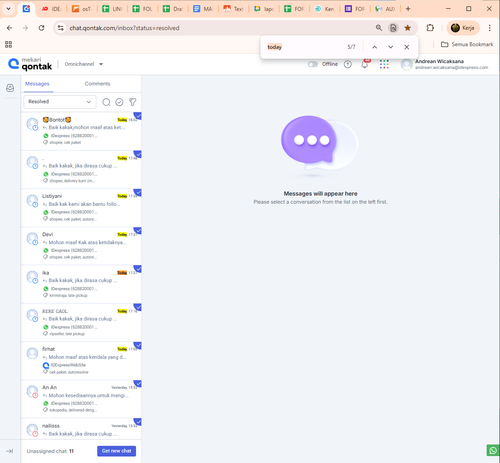Click the Get new chat button
The image size is (500, 463).
(x=116, y=451)
